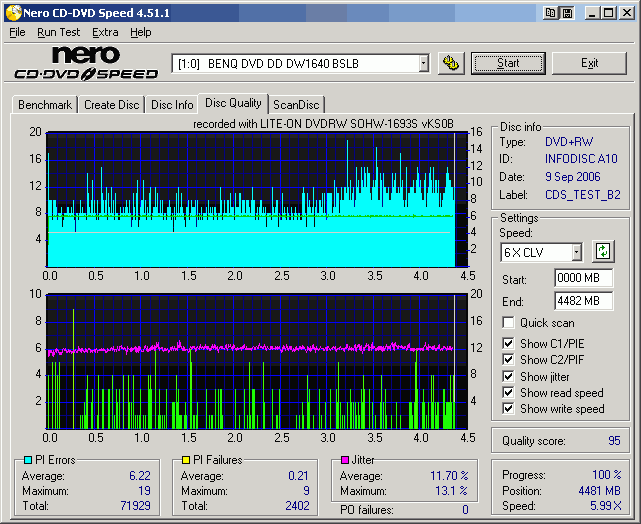Click the Nero app icon in title bar

[12, 12]
